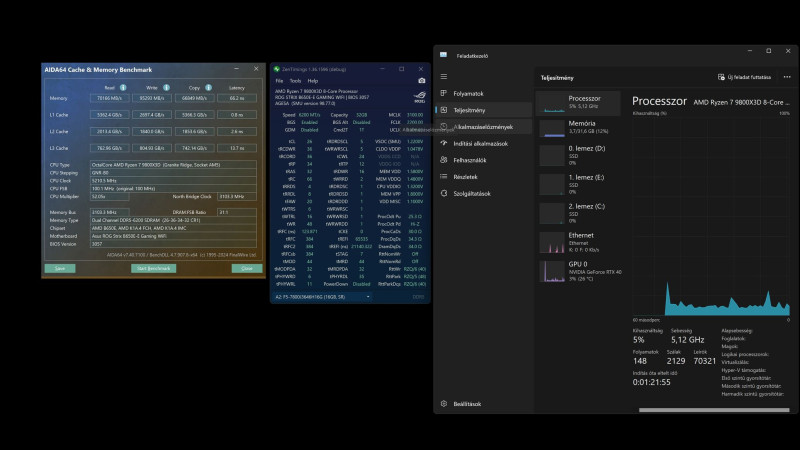Select the GPU 0 performance item
800x450 pixels.
pyautogui.click(x=579, y=271)
